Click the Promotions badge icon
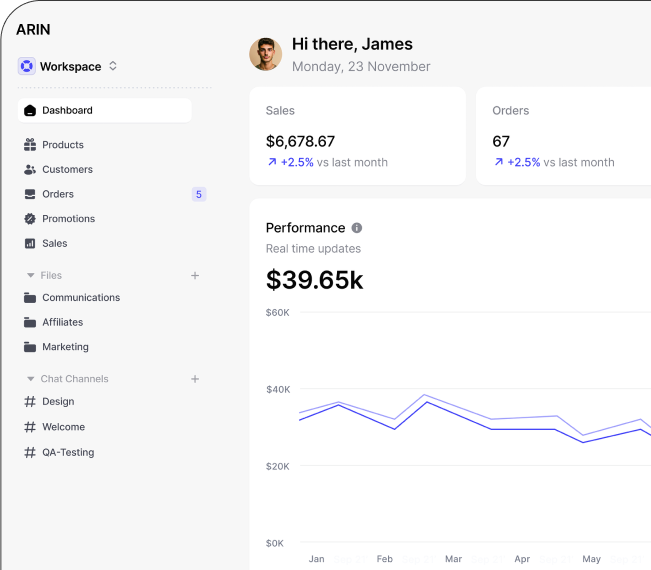 tap(30, 219)
